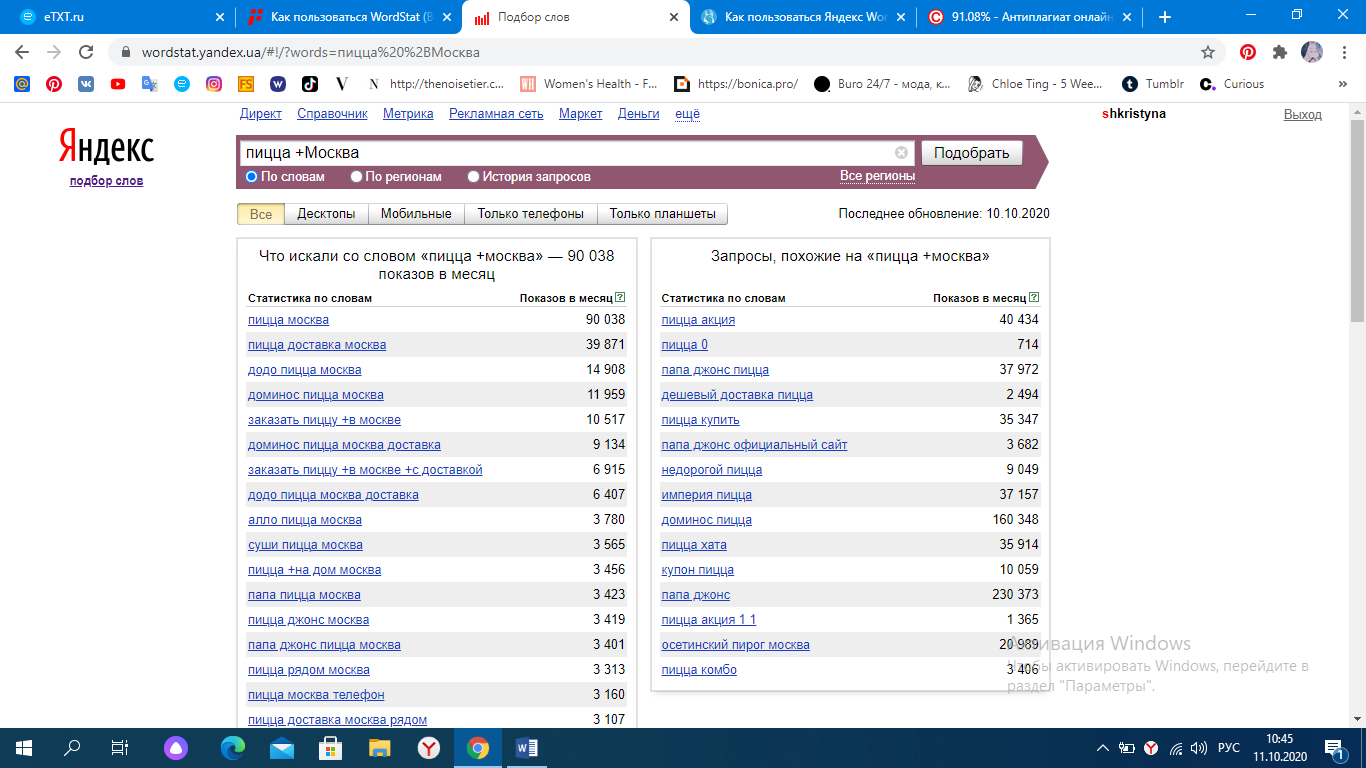Screen dimensions: 1366x768
Task: Open the 'осетинский пирог москва' link
Action: 736,645
